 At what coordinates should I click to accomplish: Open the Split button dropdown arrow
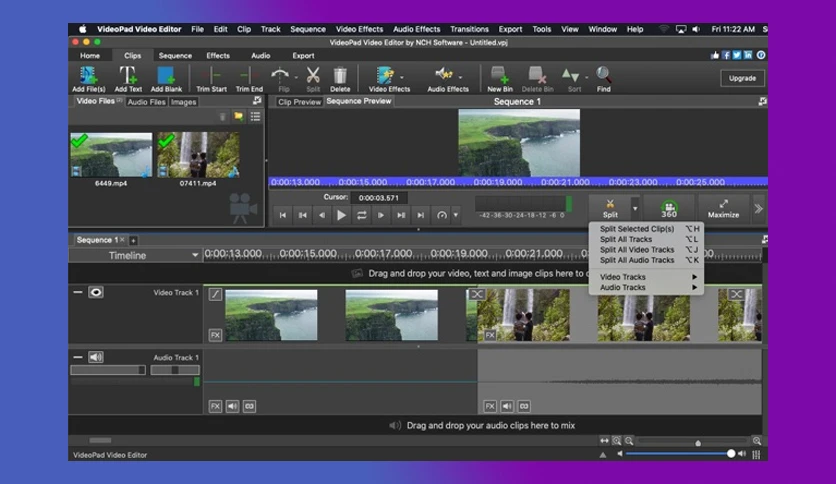point(635,208)
